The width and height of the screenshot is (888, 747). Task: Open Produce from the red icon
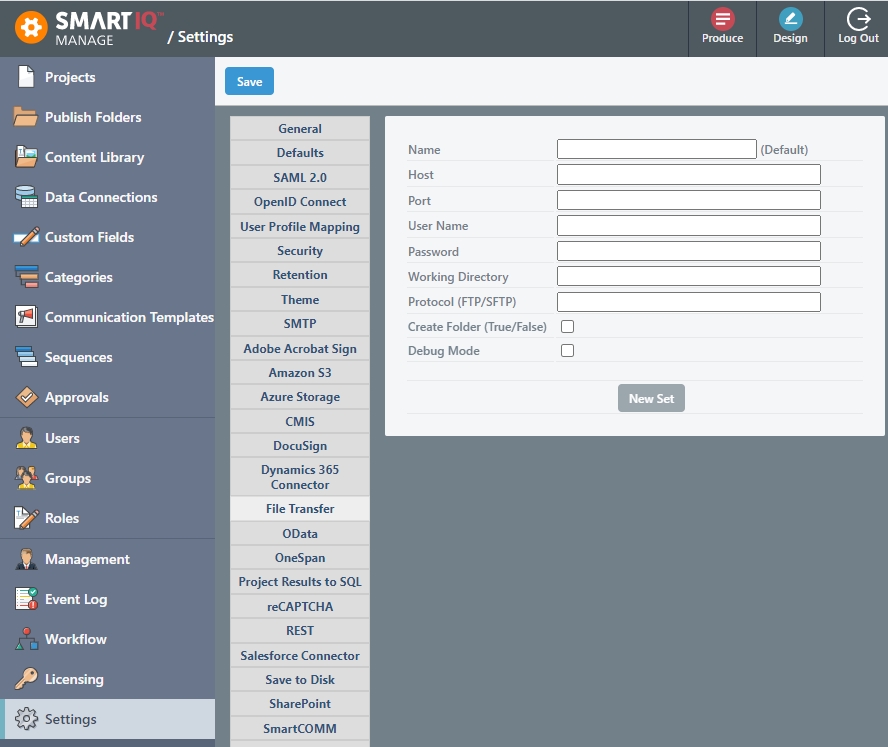click(723, 19)
